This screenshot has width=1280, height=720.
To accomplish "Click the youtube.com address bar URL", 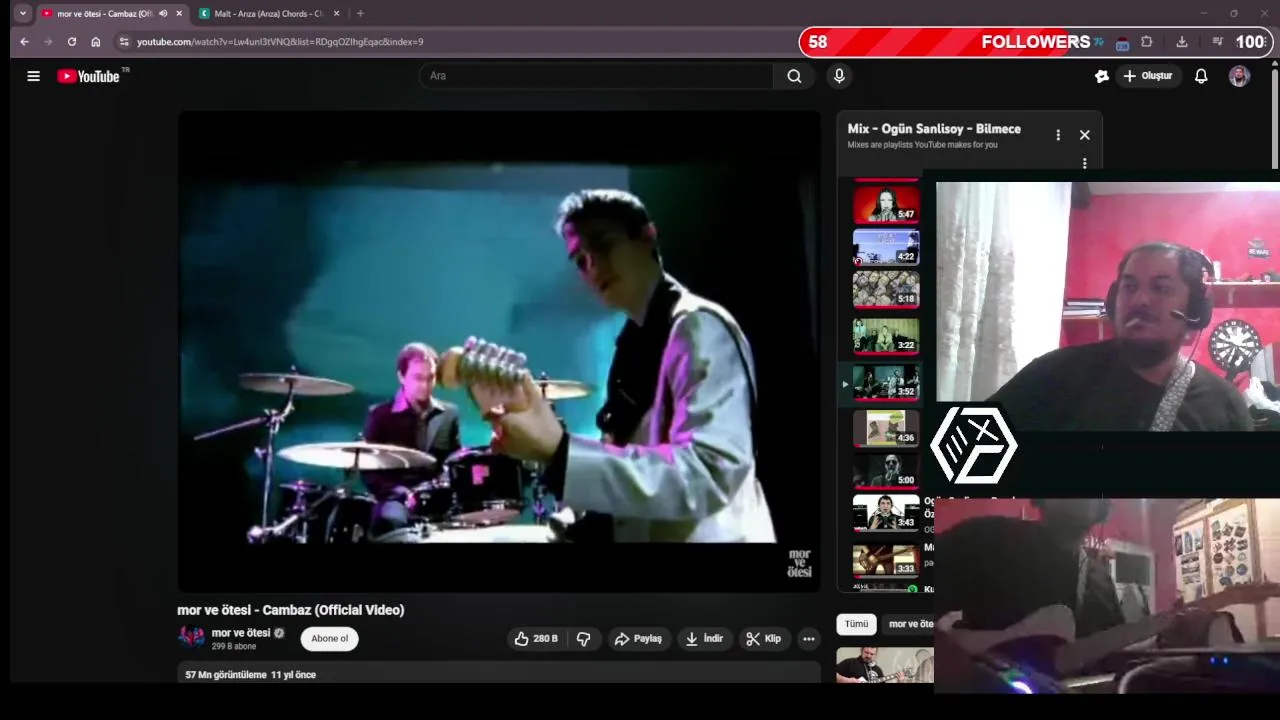I will pos(280,42).
